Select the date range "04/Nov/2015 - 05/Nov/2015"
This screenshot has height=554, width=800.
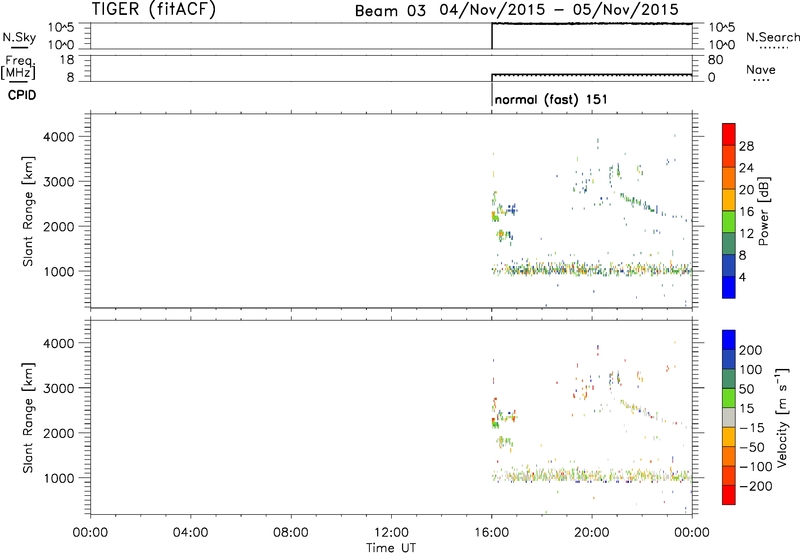point(559,10)
